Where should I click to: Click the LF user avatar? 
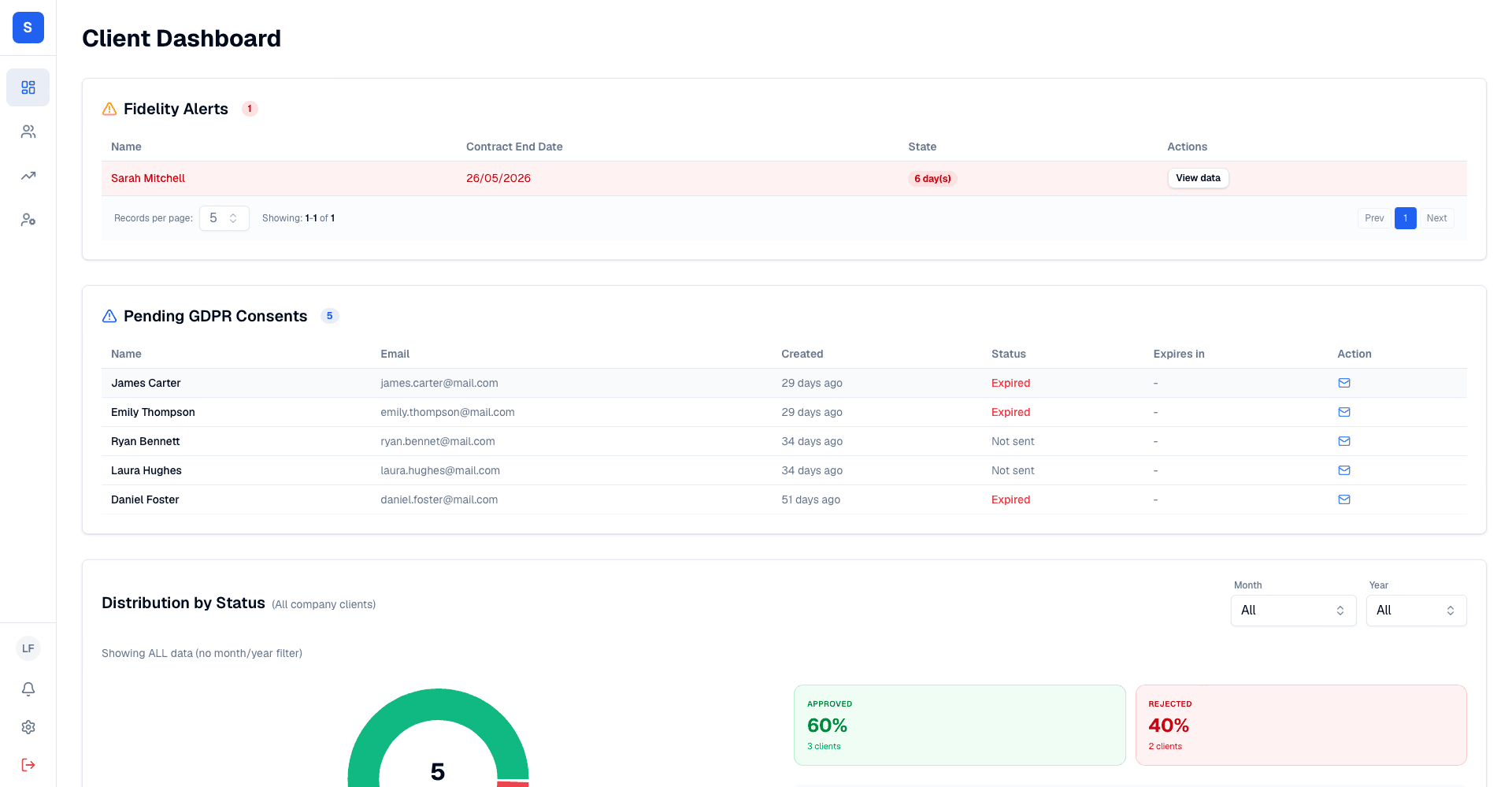(28, 648)
